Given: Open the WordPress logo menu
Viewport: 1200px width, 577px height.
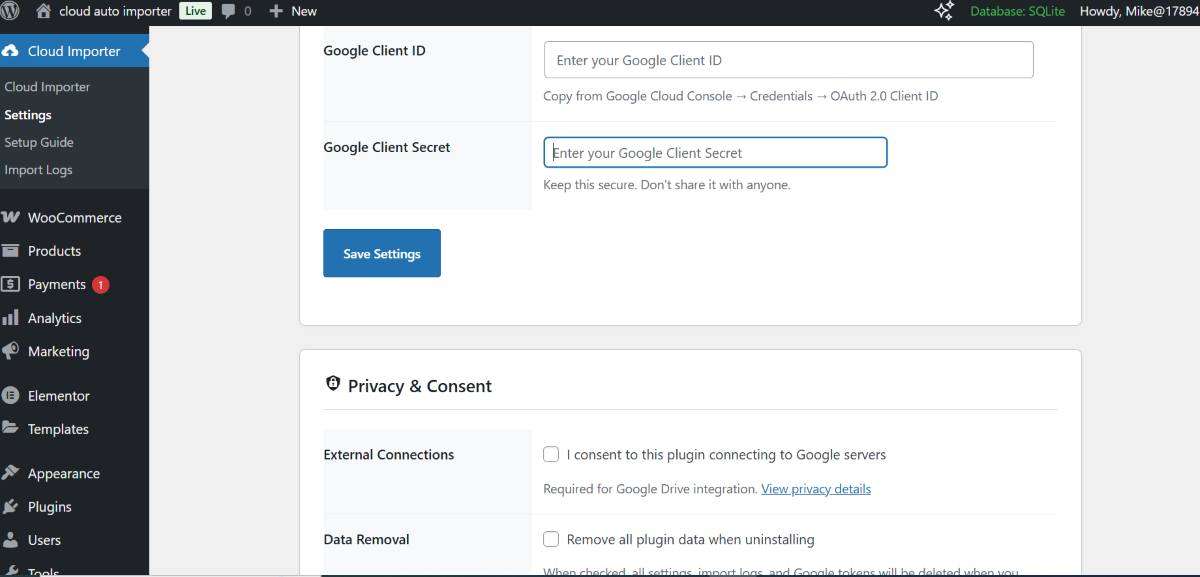Looking at the screenshot, I should (11, 11).
